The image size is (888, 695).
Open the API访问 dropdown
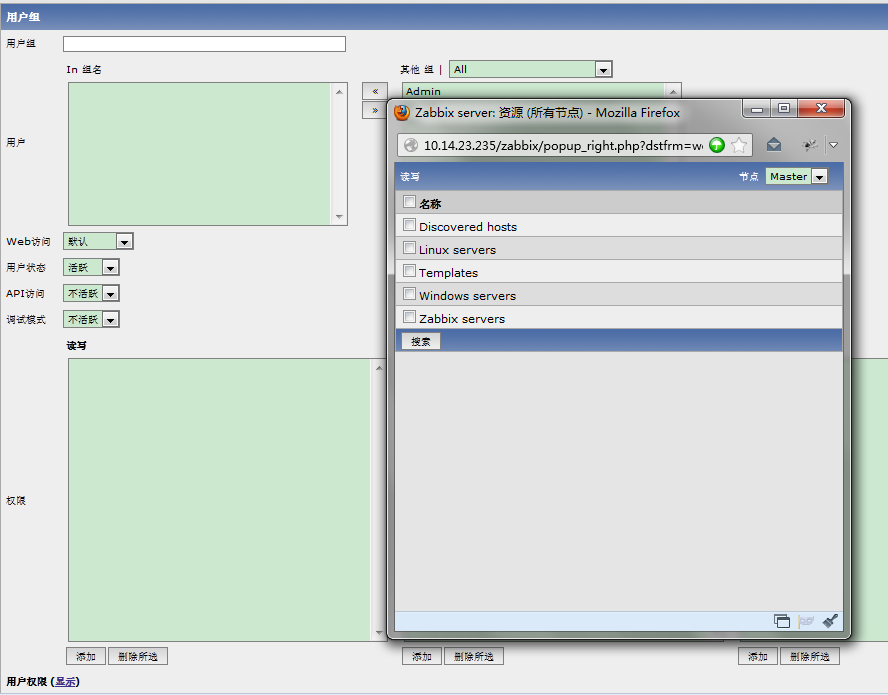[91, 293]
